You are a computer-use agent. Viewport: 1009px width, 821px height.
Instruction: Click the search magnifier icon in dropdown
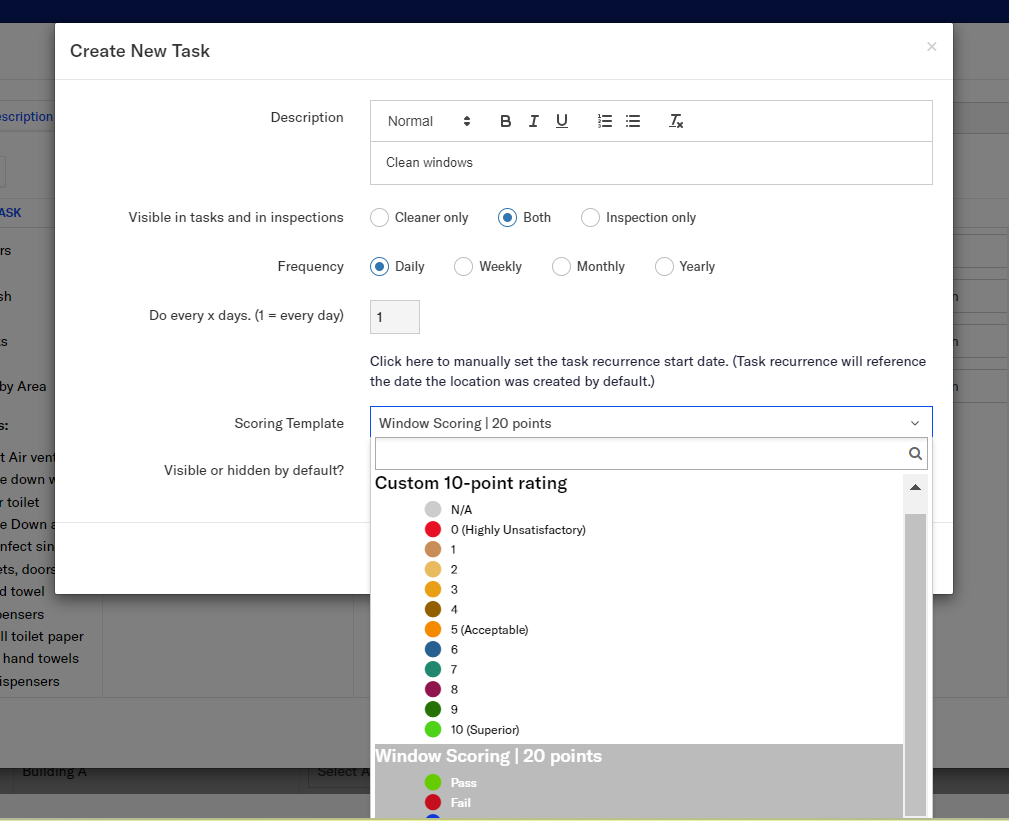tap(914, 454)
